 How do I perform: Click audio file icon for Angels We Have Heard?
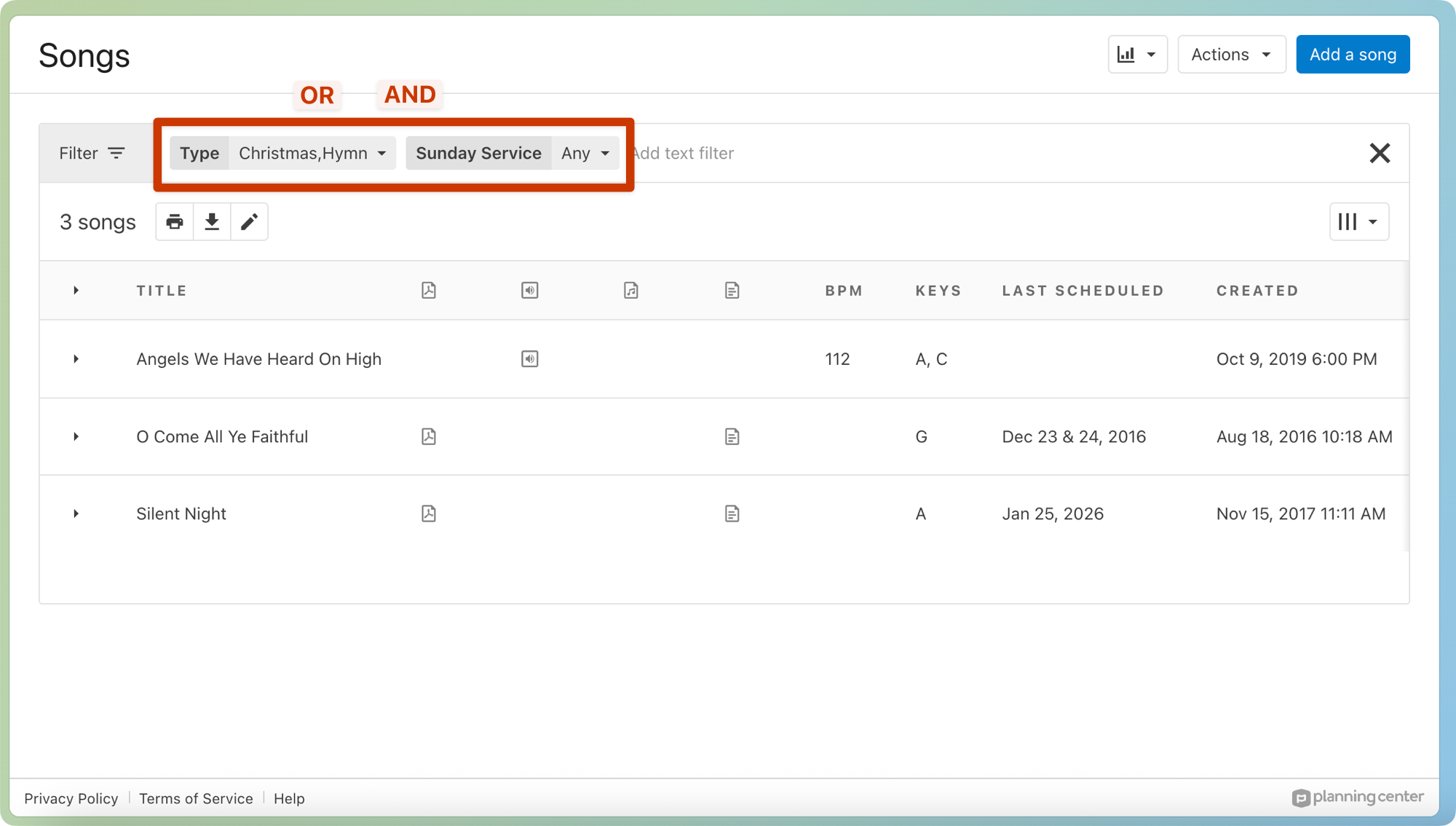(x=530, y=359)
